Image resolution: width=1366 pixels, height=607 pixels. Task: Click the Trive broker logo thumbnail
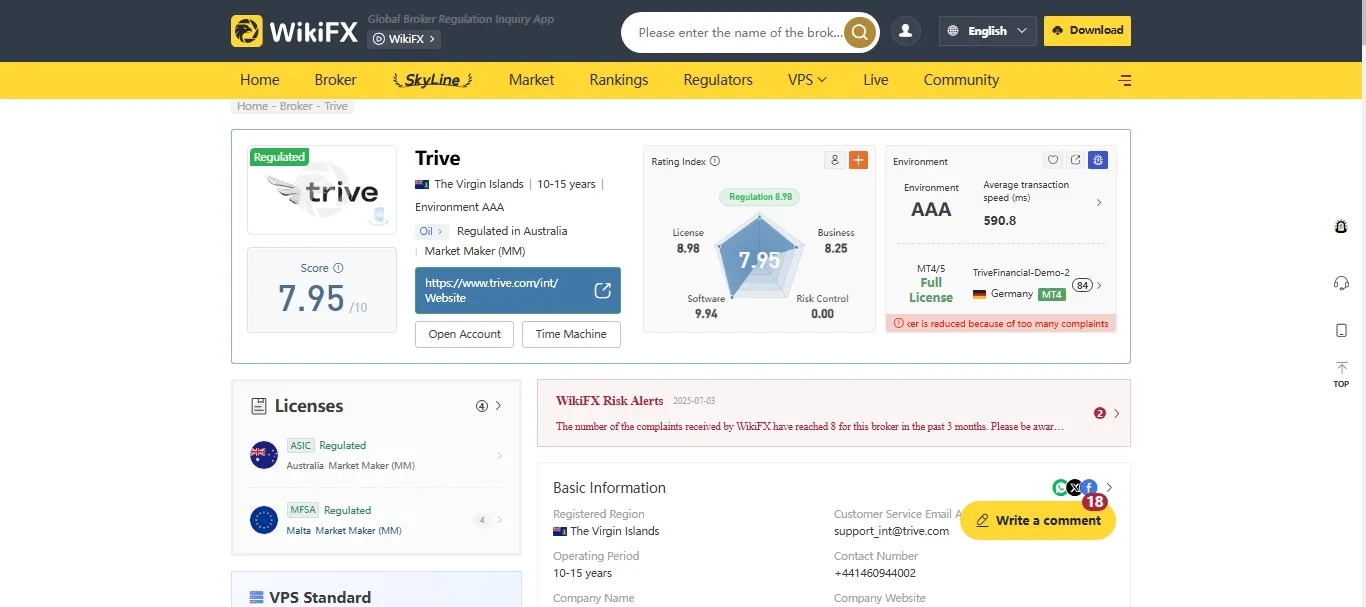322,190
